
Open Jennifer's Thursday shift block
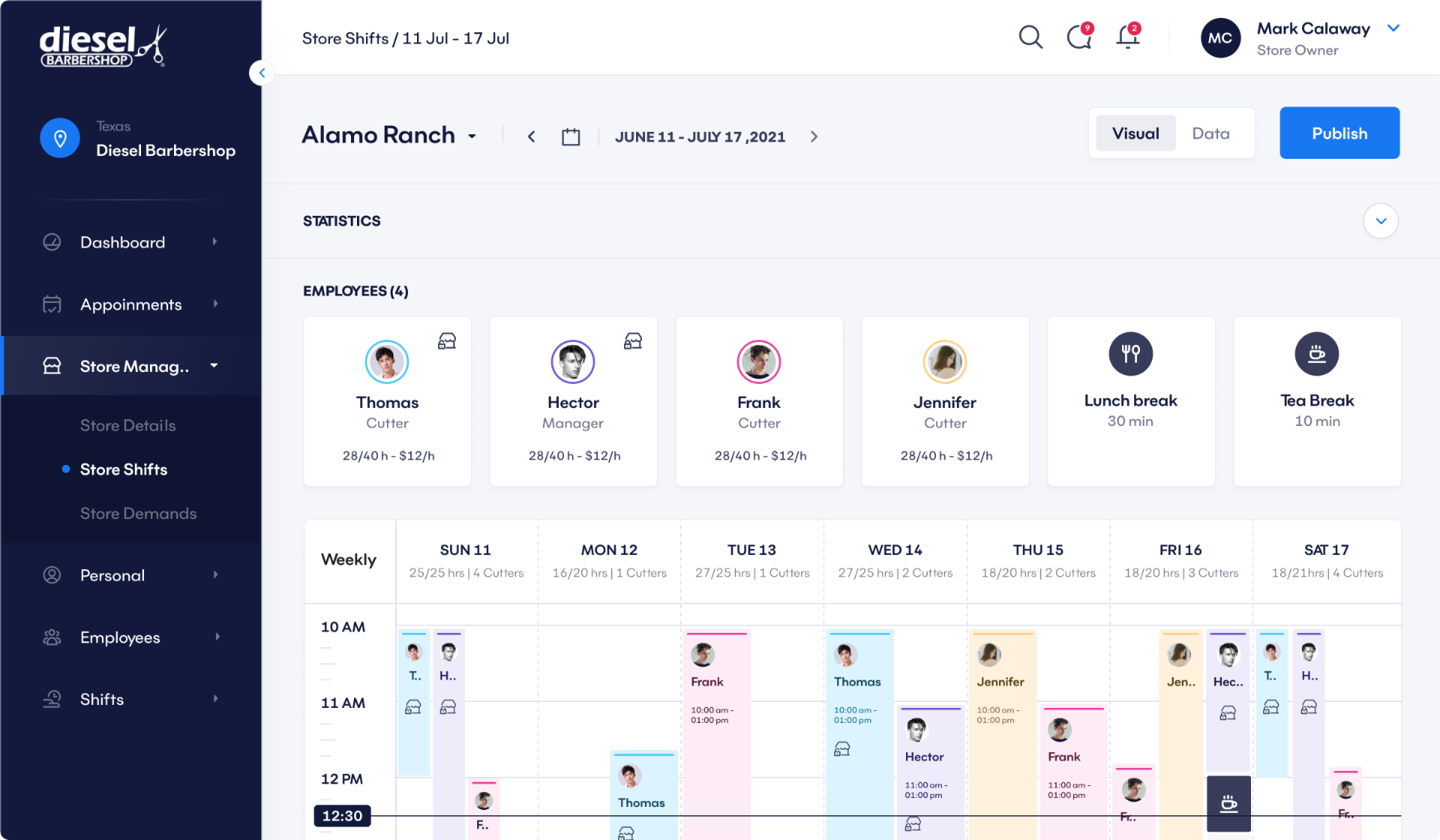[x=1003, y=735]
